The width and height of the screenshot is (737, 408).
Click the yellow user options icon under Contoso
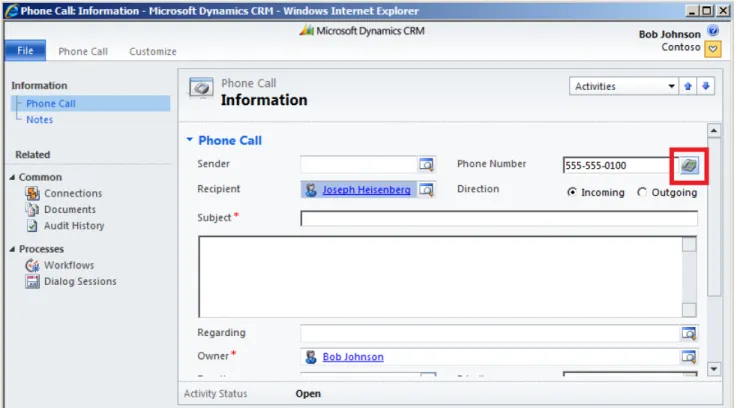[713, 49]
